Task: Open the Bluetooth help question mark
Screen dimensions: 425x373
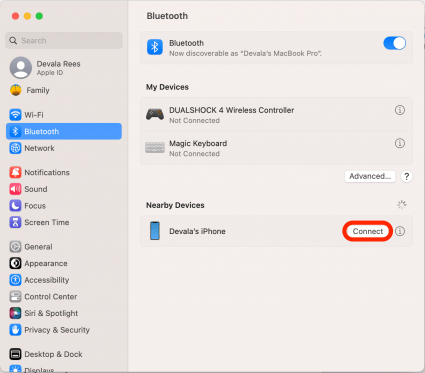Action: (x=406, y=177)
